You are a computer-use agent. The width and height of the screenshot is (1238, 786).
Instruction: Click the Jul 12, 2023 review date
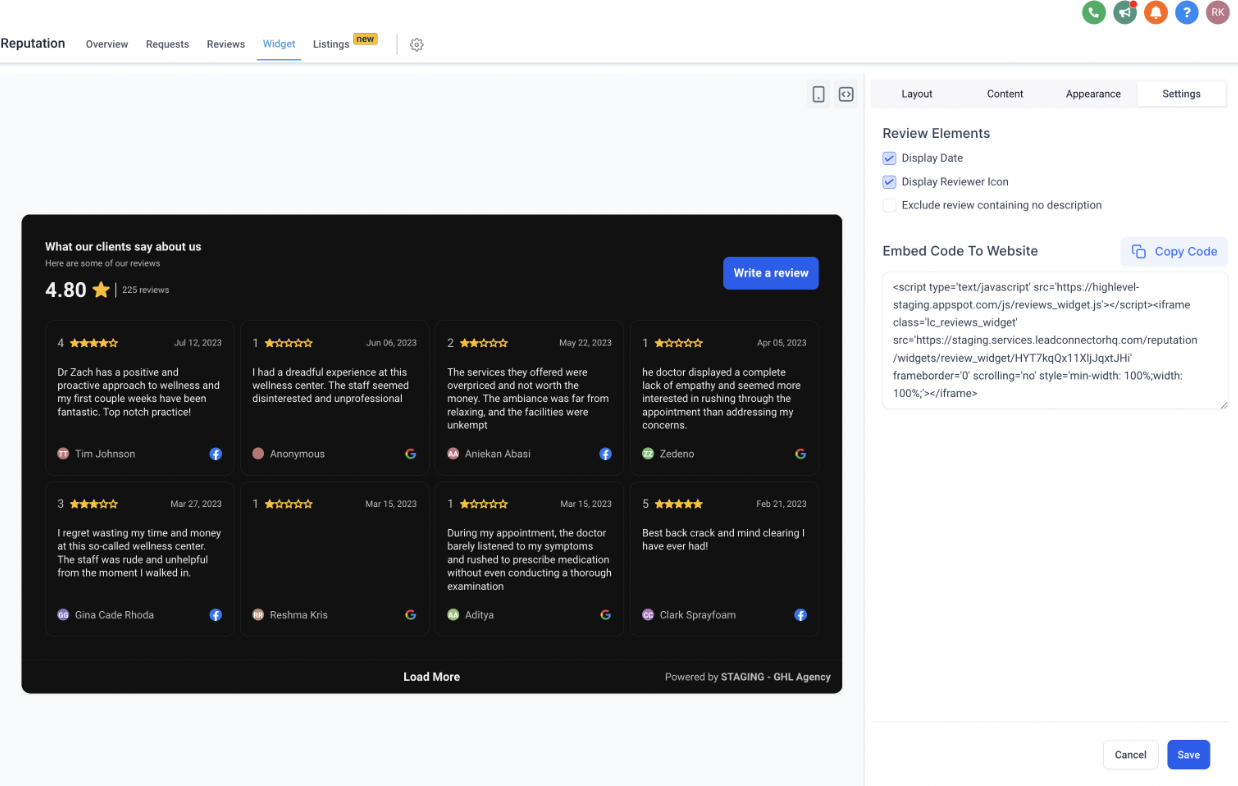click(x=198, y=343)
